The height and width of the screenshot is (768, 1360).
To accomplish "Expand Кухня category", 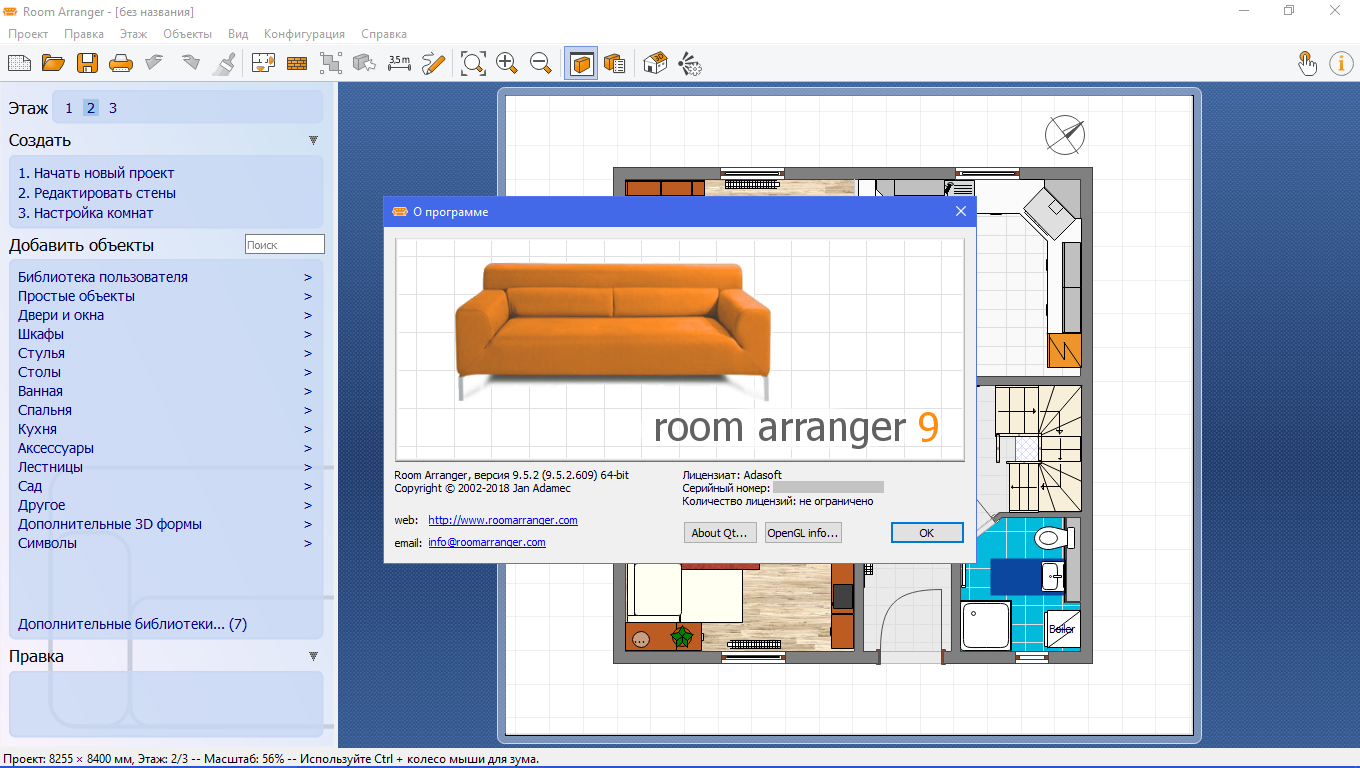I will click(165, 429).
